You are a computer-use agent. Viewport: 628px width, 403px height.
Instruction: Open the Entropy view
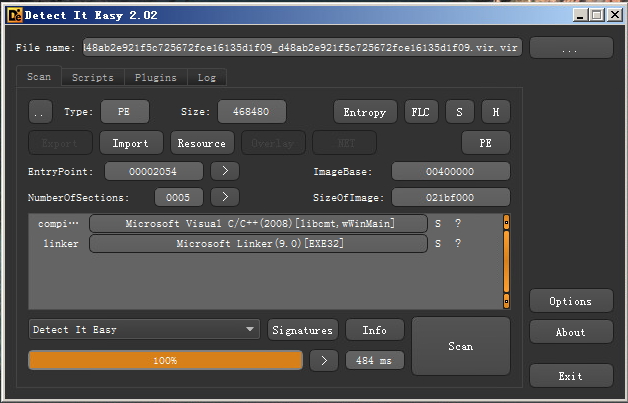tap(365, 112)
